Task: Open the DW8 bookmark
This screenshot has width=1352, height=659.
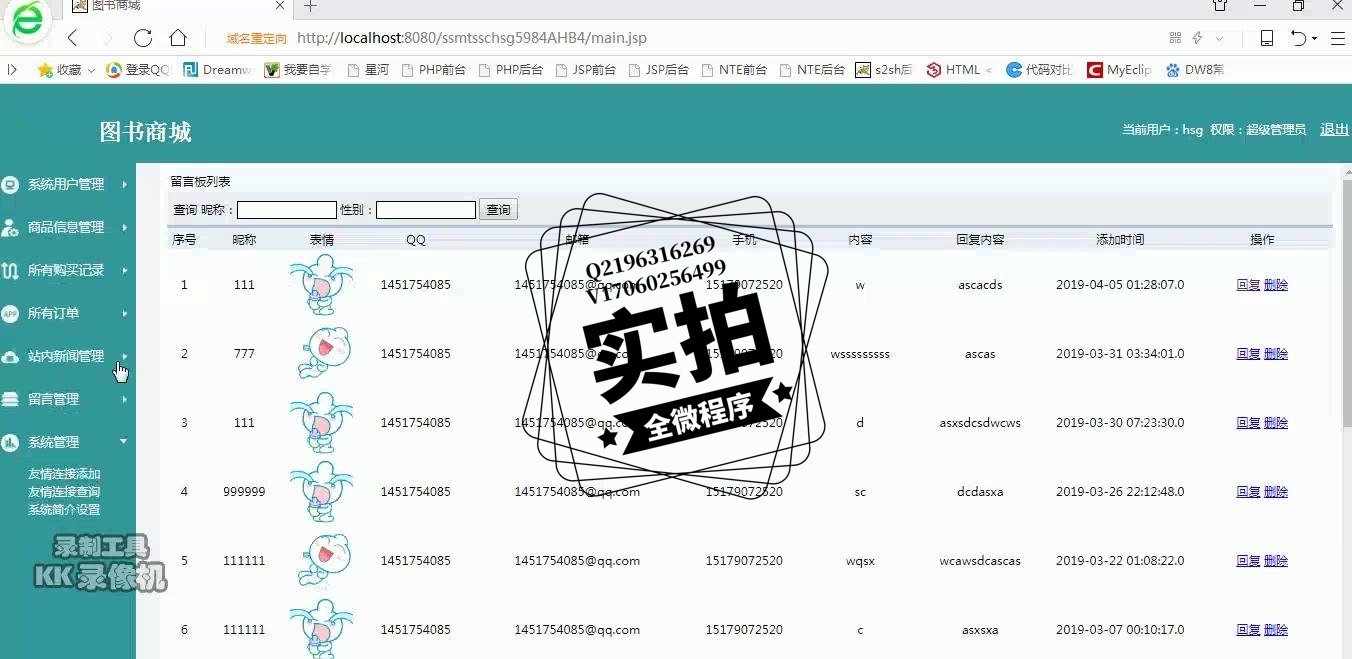Action: [1194, 70]
